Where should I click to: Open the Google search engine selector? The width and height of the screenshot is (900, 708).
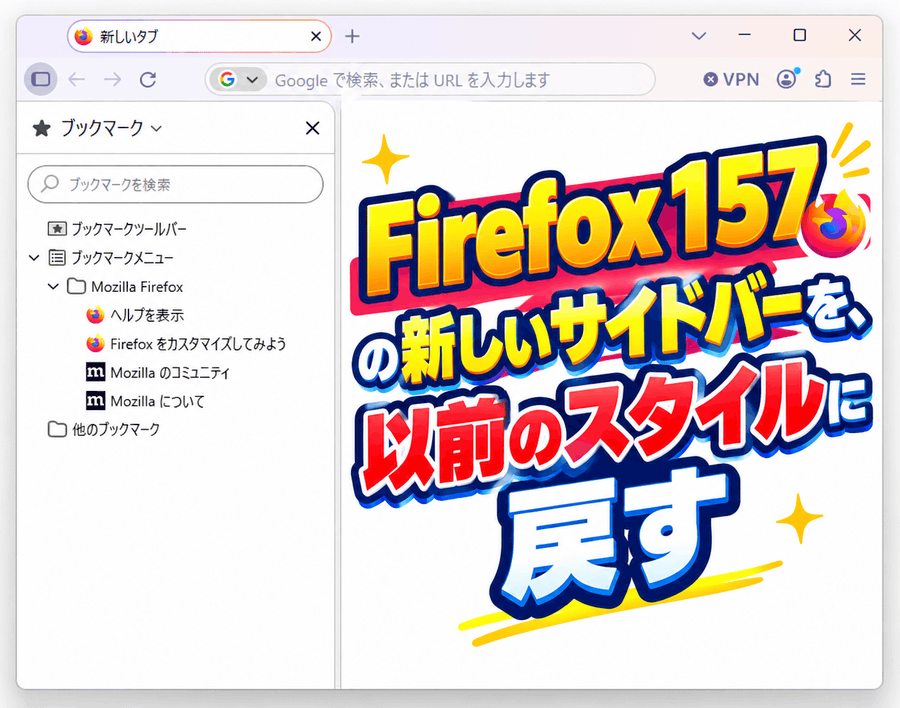click(238, 79)
